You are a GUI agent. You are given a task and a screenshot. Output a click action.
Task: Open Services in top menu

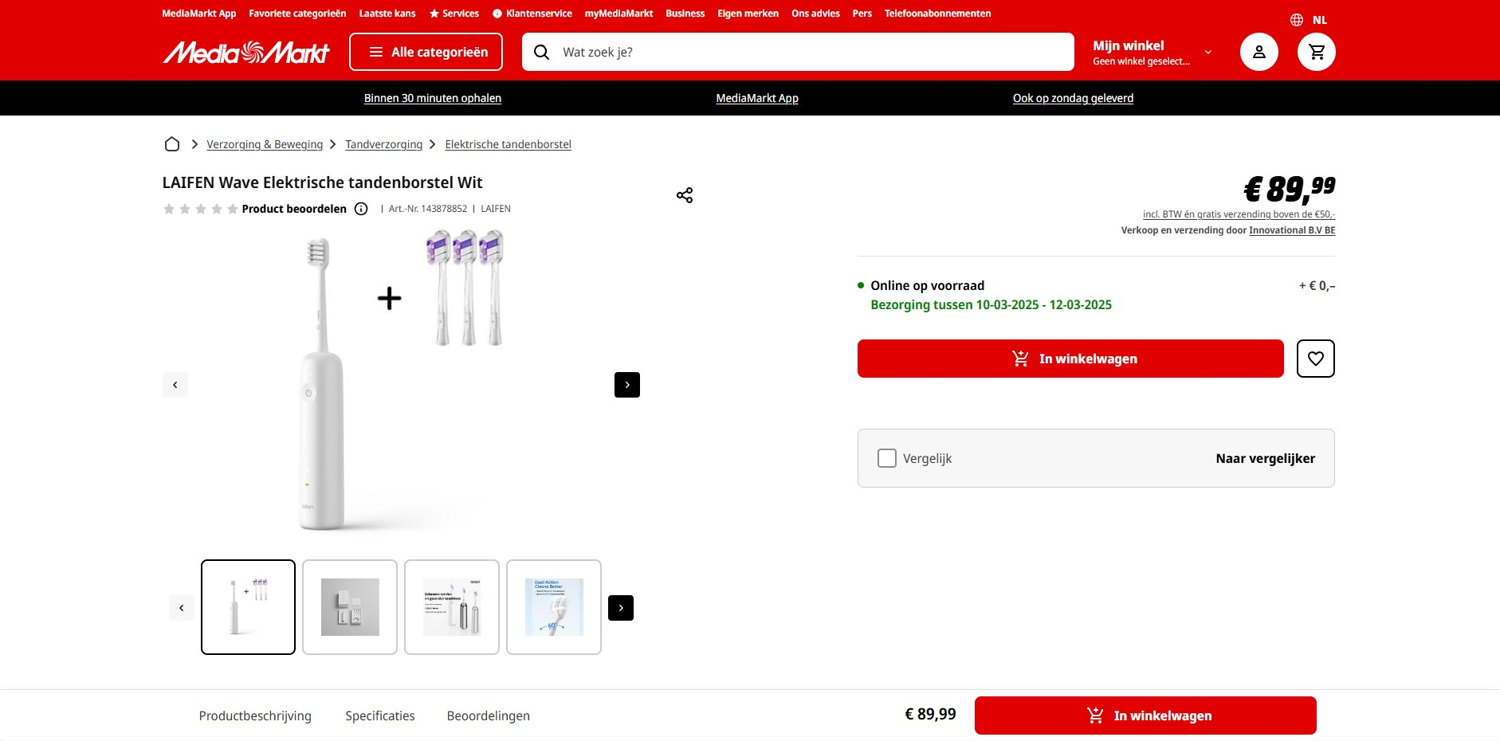pyautogui.click(x=454, y=14)
